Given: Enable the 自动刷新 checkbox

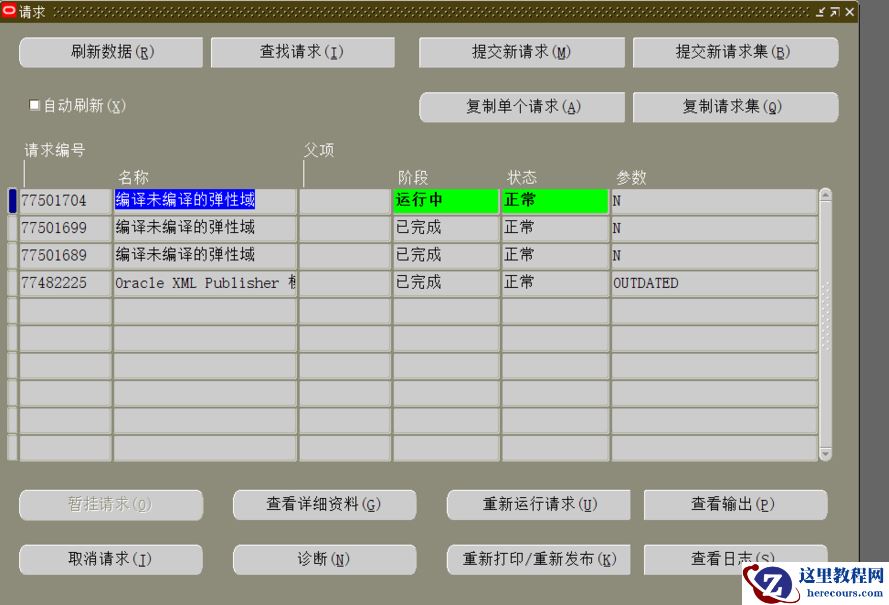Looking at the screenshot, I should 35,105.
